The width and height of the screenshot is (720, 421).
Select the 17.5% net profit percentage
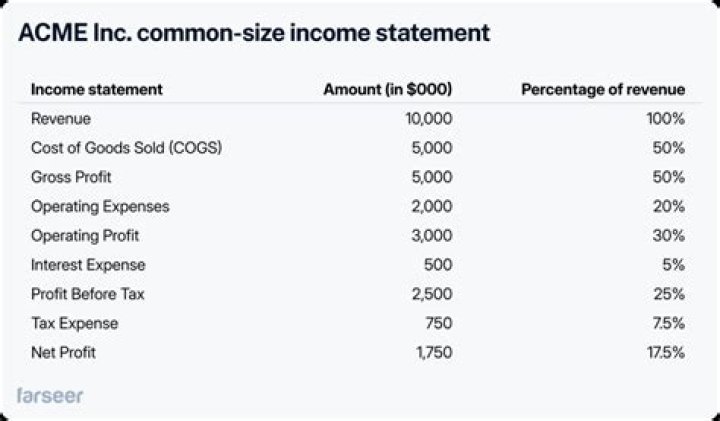(x=664, y=353)
